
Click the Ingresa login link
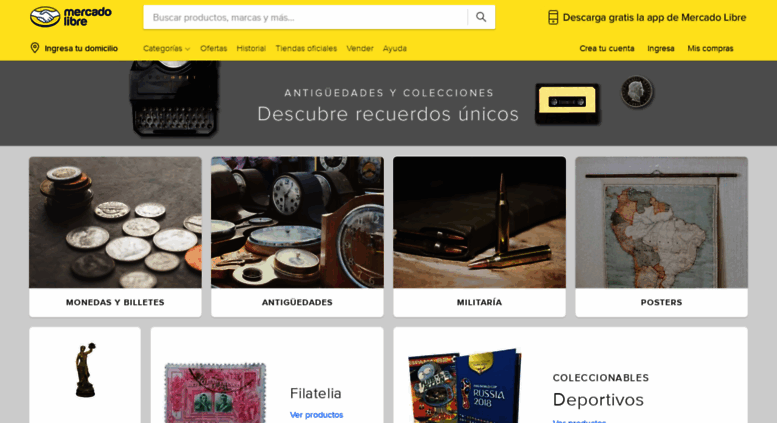tap(661, 49)
